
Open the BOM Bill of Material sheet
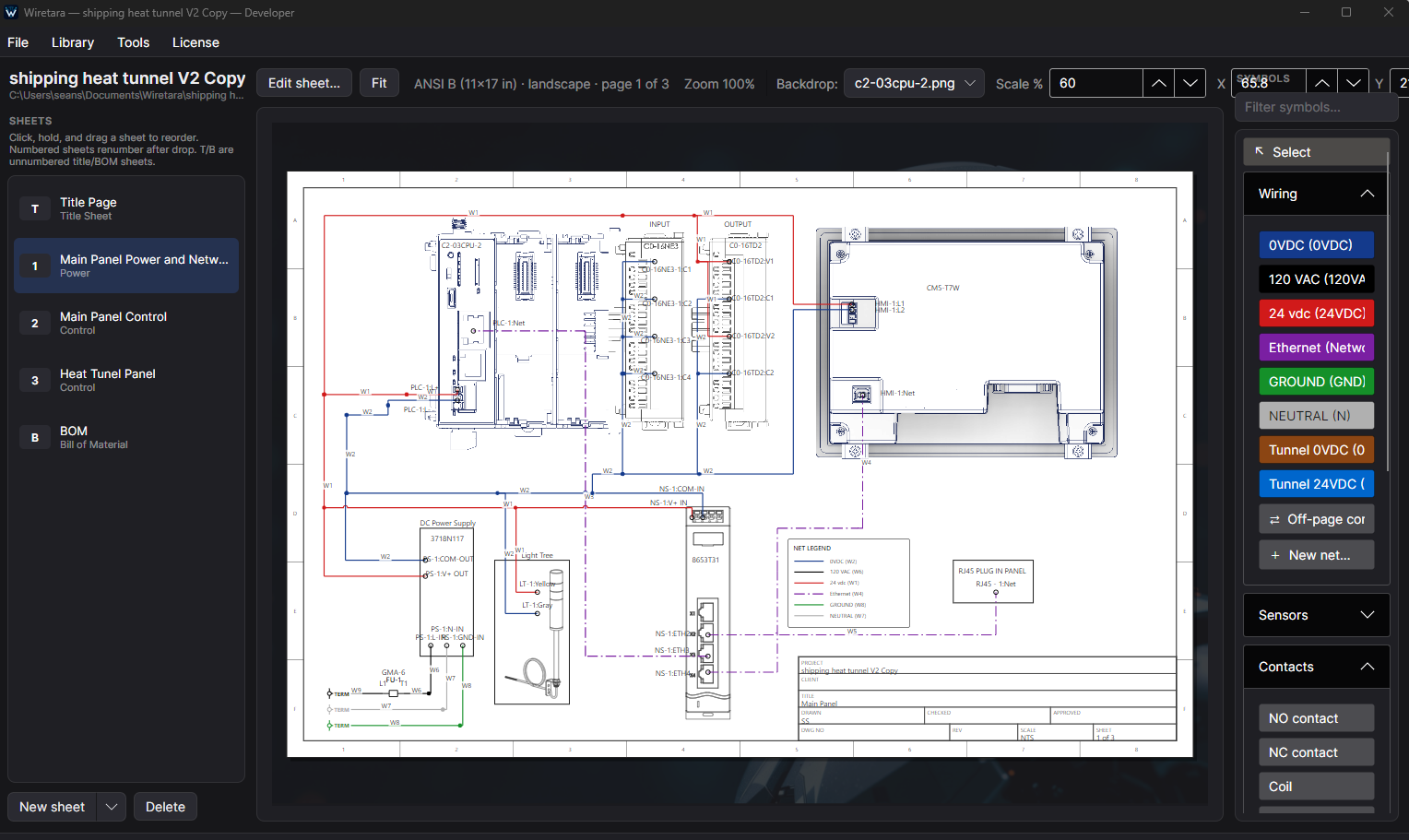coord(126,437)
